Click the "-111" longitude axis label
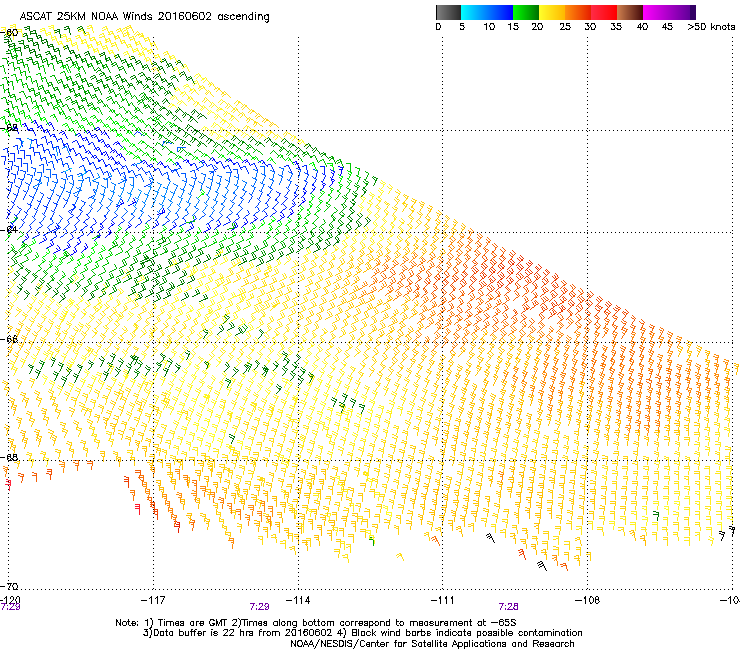 pos(442,600)
